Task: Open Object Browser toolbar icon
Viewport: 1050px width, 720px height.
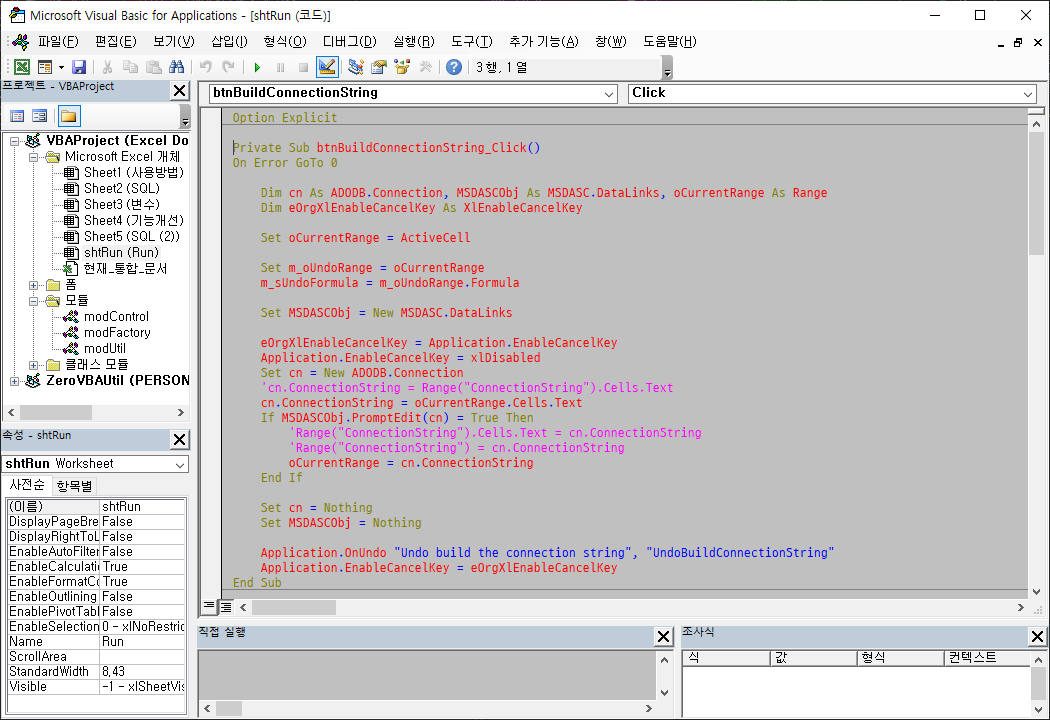Action: [402, 67]
